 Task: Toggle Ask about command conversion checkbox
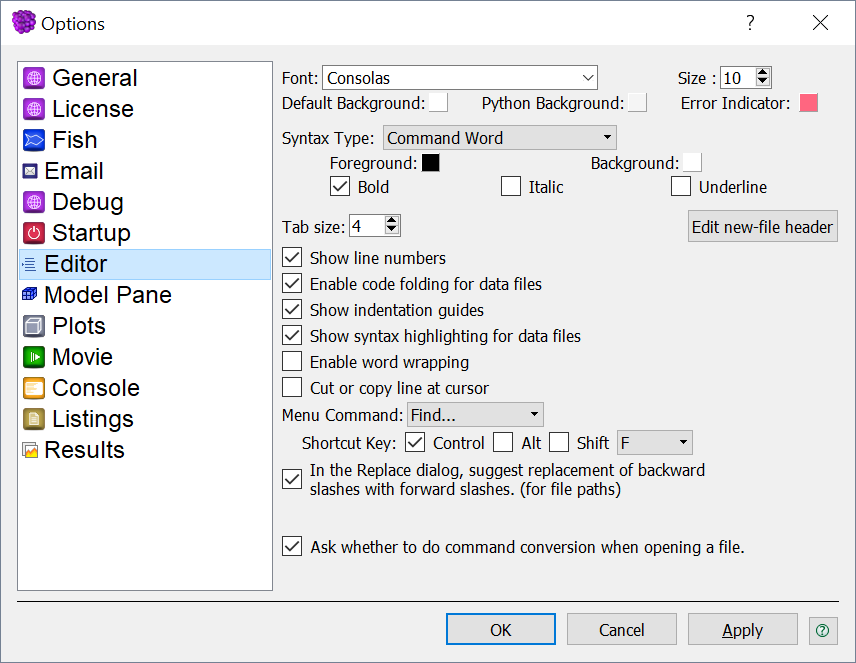(292, 546)
